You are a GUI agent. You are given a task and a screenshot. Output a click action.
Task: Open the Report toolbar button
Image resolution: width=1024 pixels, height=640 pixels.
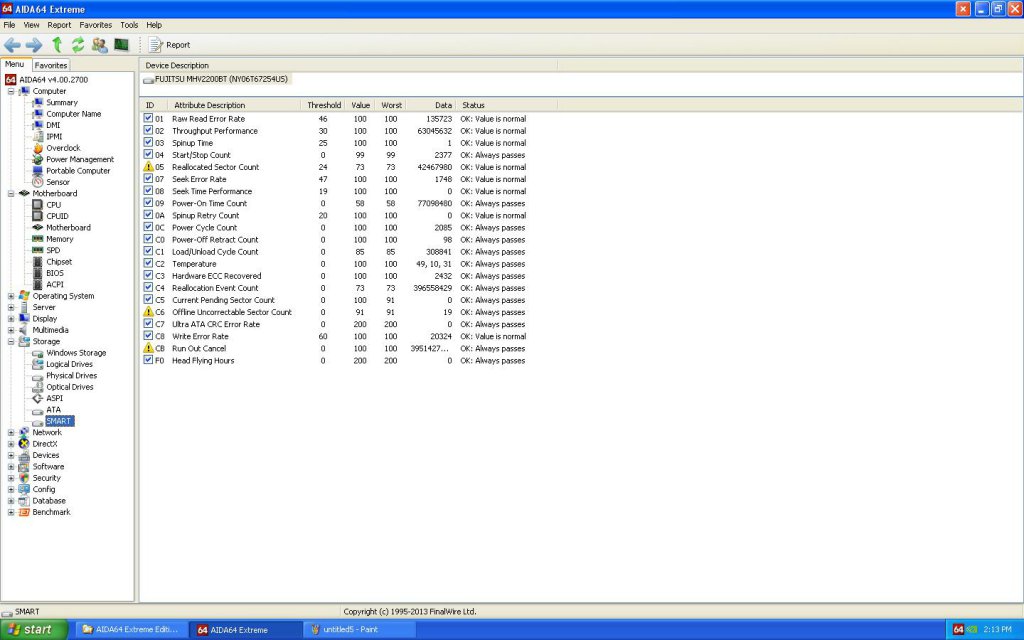(x=169, y=45)
